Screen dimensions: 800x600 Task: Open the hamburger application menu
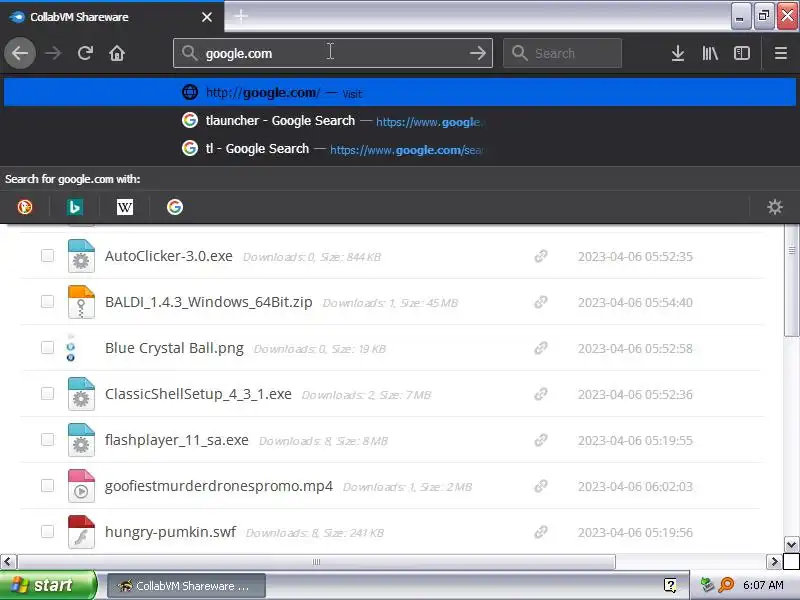(781, 53)
